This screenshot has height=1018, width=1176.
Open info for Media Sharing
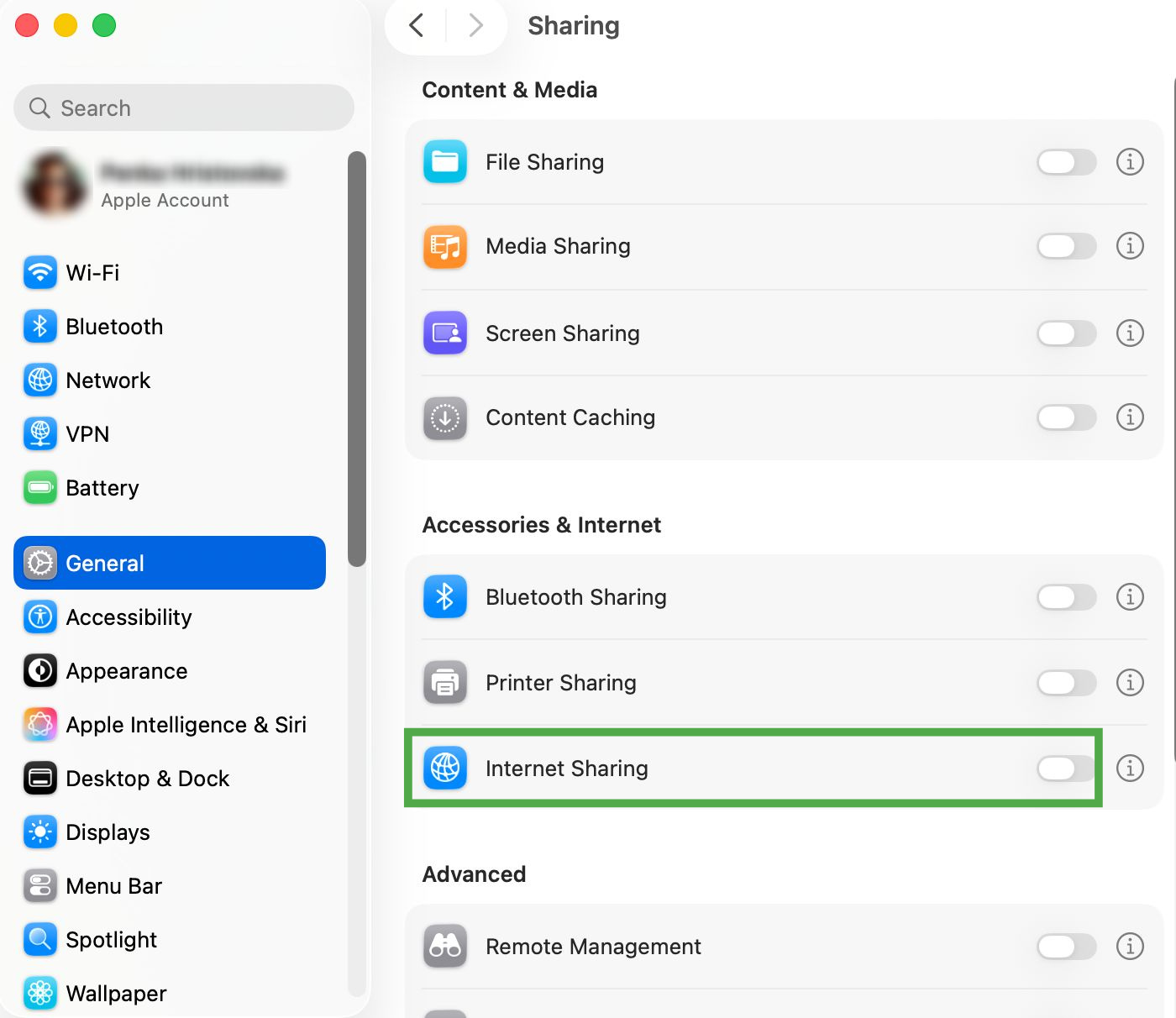(1130, 246)
